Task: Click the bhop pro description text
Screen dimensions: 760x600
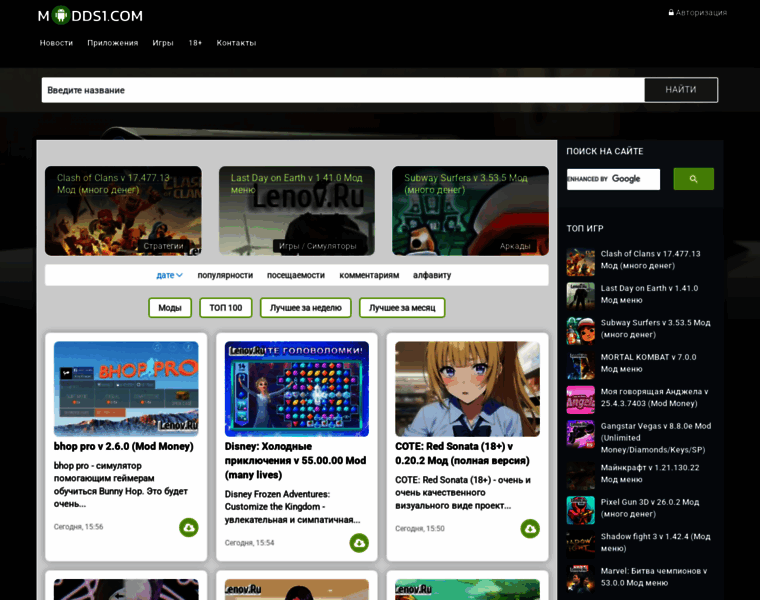Action: (x=121, y=485)
